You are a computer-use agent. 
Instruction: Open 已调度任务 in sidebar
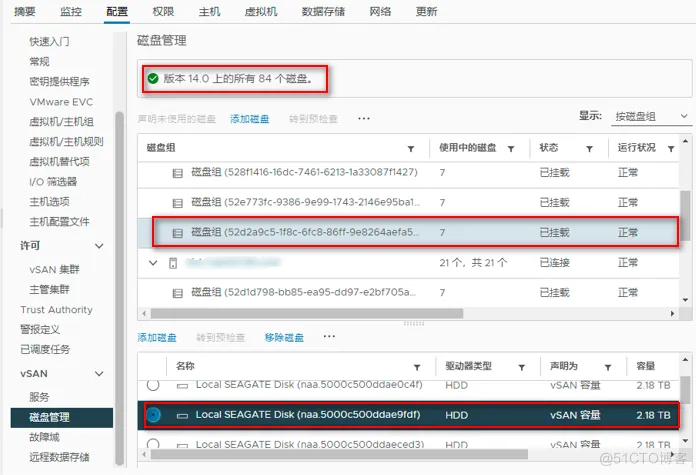pyautogui.click(x=45, y=349)
